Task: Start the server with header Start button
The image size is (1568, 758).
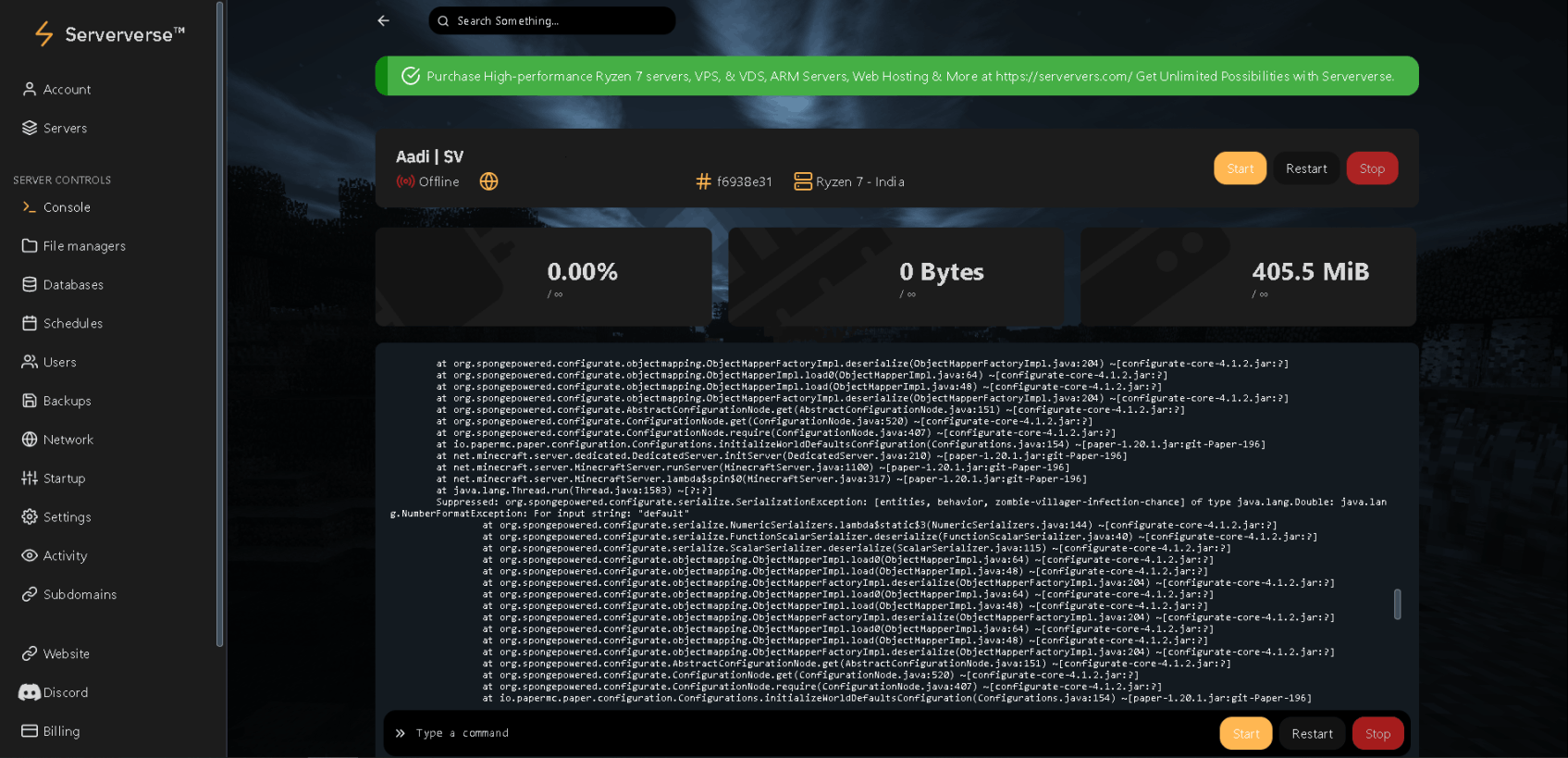Action: click(x=1240, y=168)
